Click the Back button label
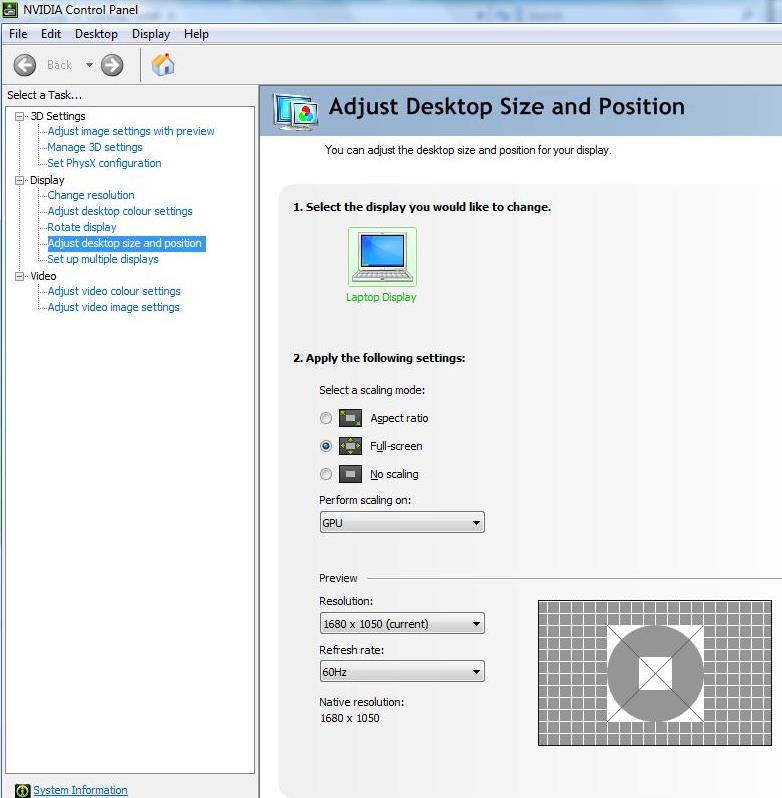 pyautogui.click(x=59, y=65)
